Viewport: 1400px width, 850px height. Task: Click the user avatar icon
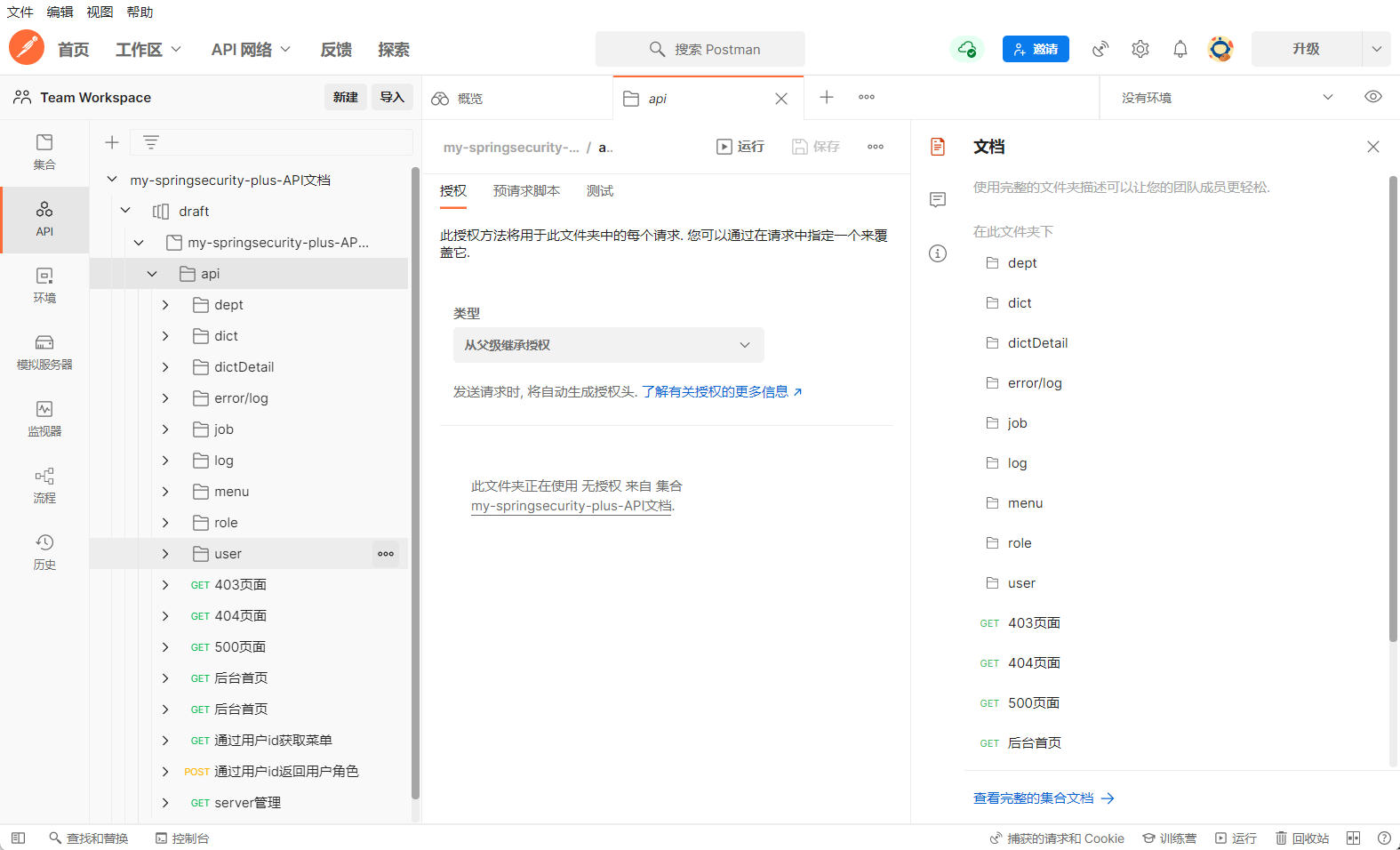click(1220, 49)
